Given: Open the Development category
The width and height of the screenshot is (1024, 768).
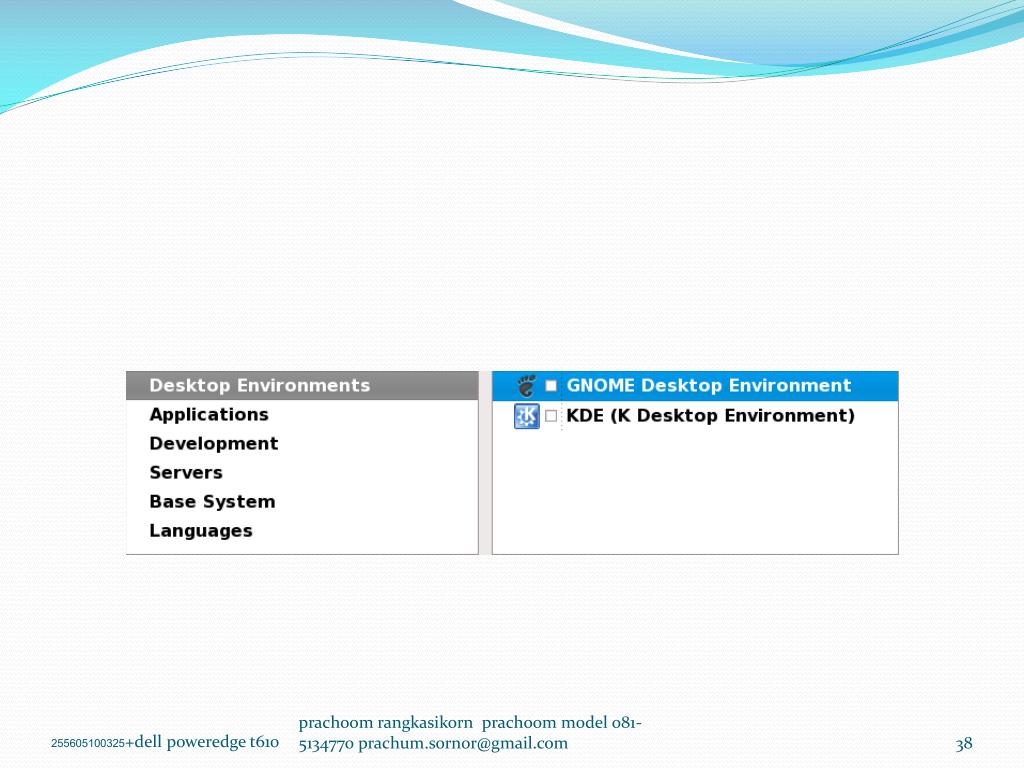Looking at the screenshot, I should pos(302,443).
